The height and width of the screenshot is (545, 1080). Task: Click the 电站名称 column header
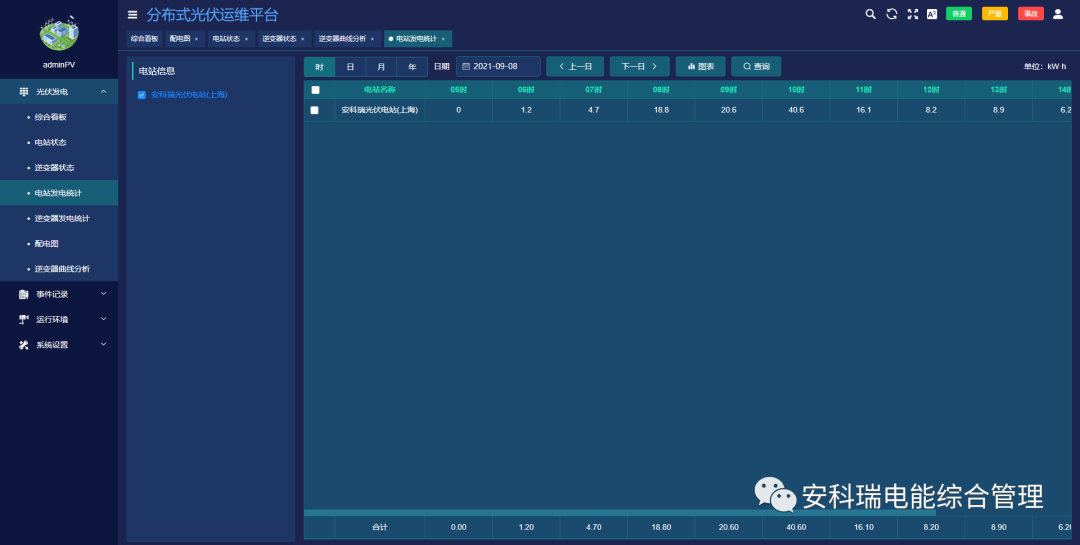point(380,90)
